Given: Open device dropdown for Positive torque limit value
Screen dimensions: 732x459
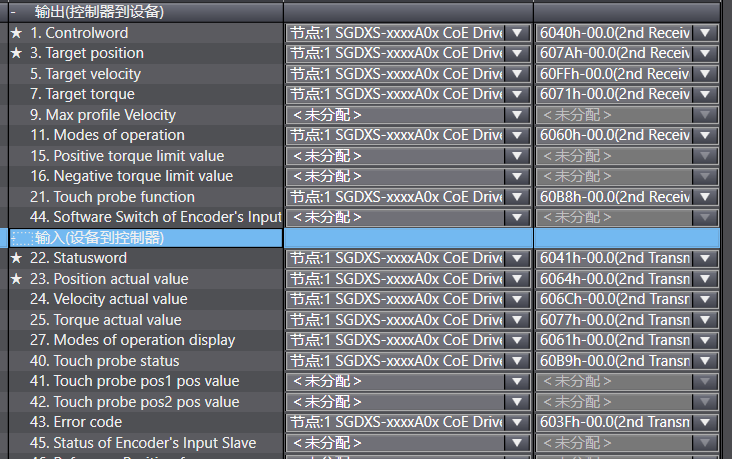Looking at the screenshot, I should click(x=517, y=156).
